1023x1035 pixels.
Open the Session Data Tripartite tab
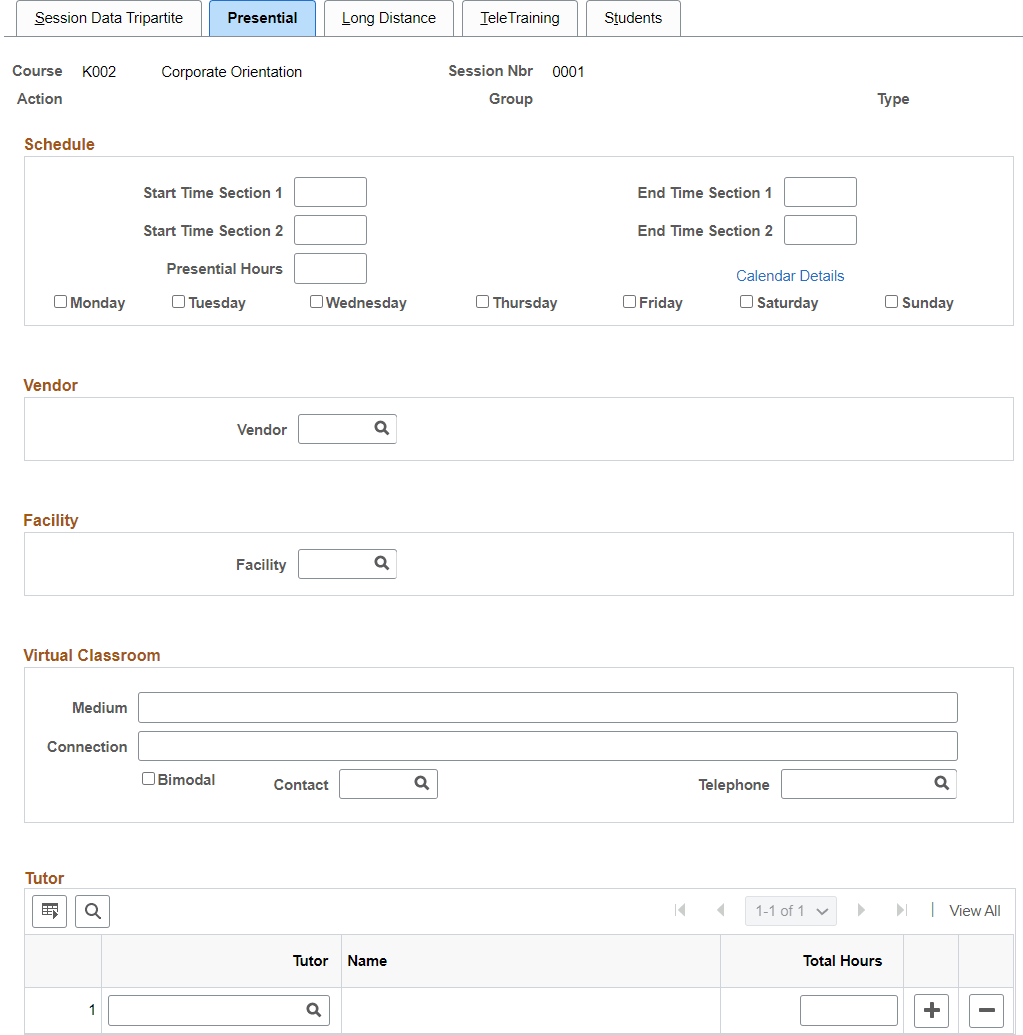pos(109,18)
